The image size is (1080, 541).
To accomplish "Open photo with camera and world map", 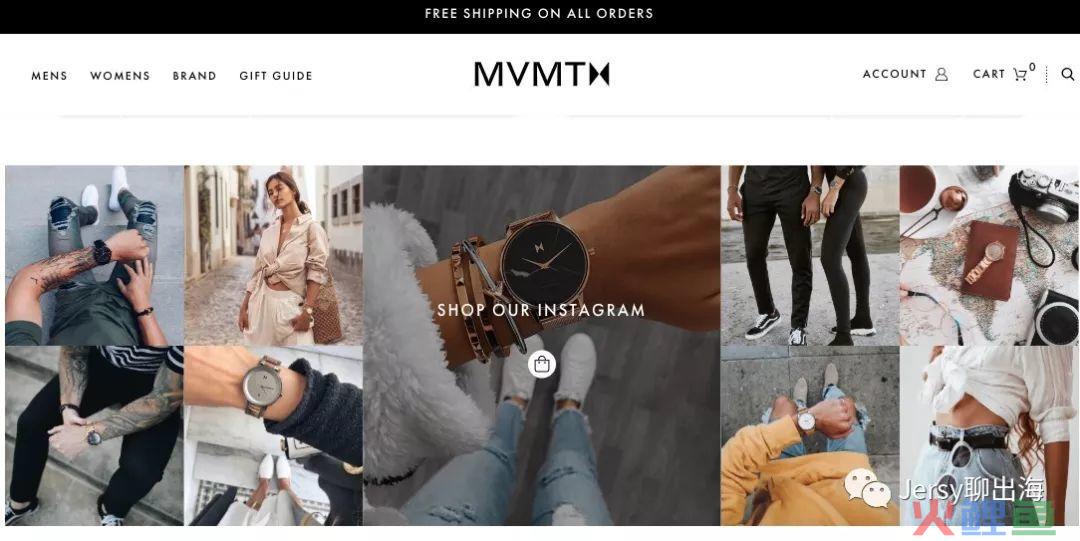I will (989, 255).
